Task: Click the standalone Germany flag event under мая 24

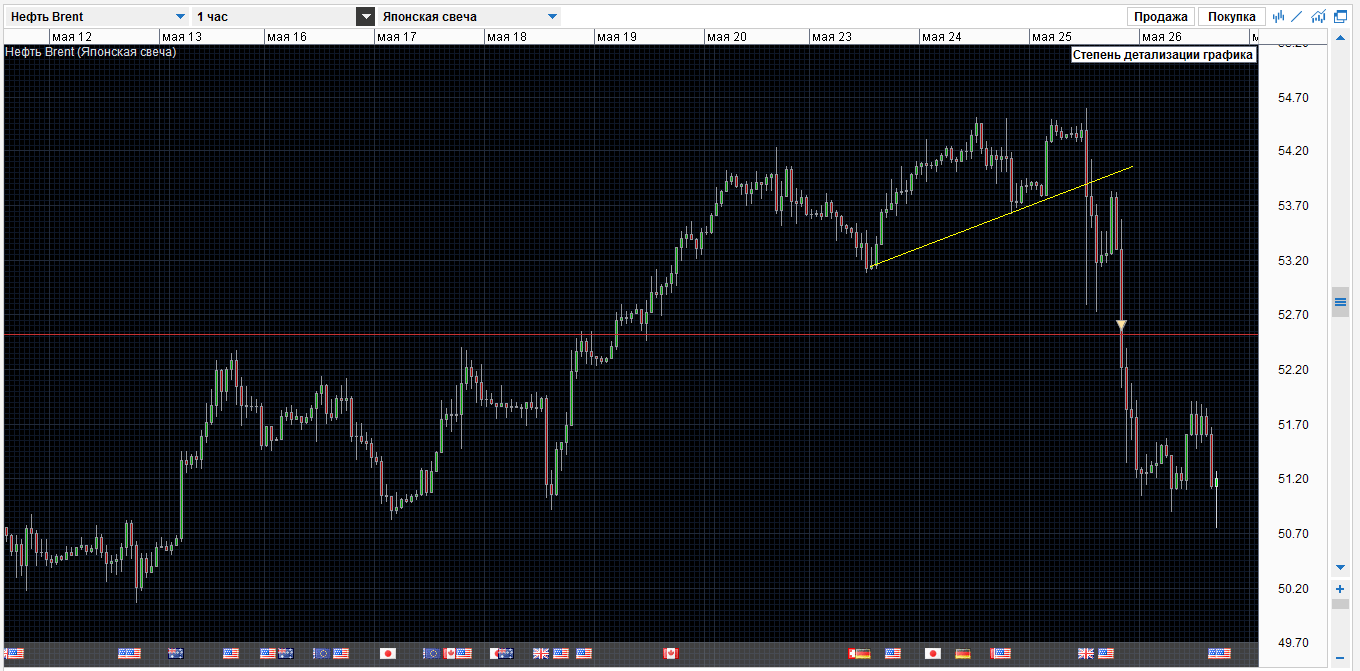Action: coord(963,653)
